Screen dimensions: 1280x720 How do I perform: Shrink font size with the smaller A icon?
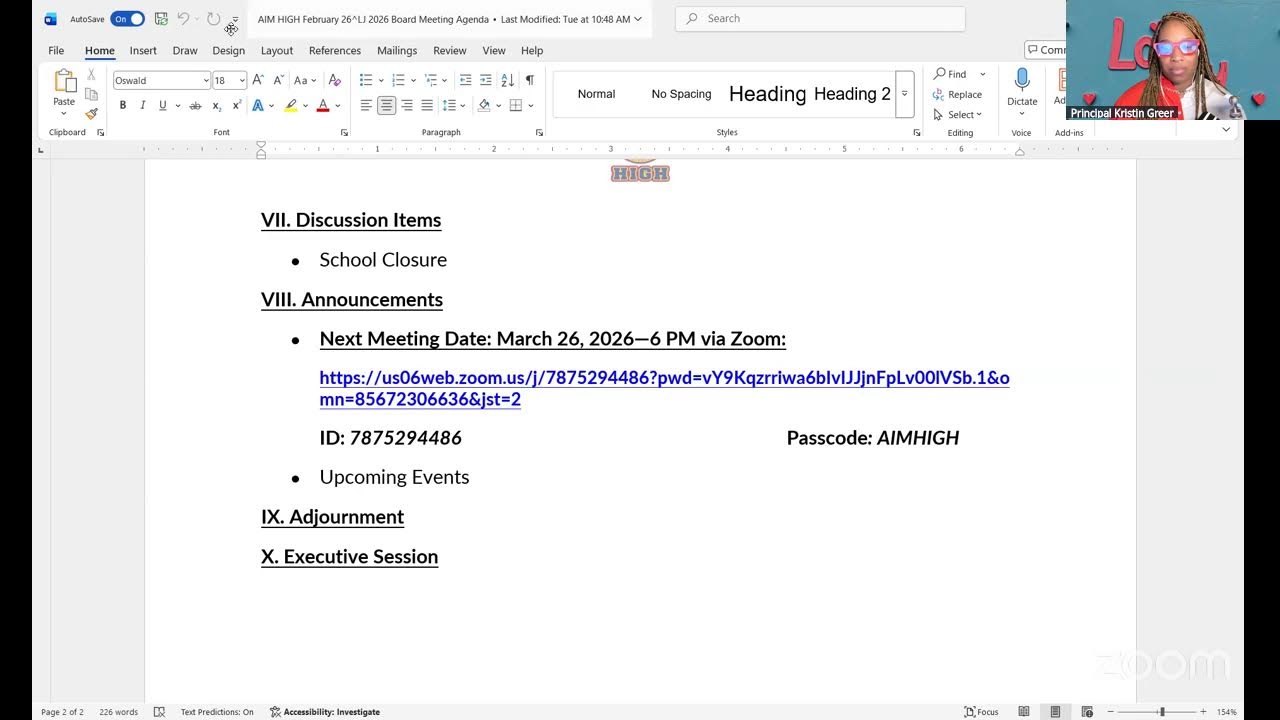pos(278,80)
